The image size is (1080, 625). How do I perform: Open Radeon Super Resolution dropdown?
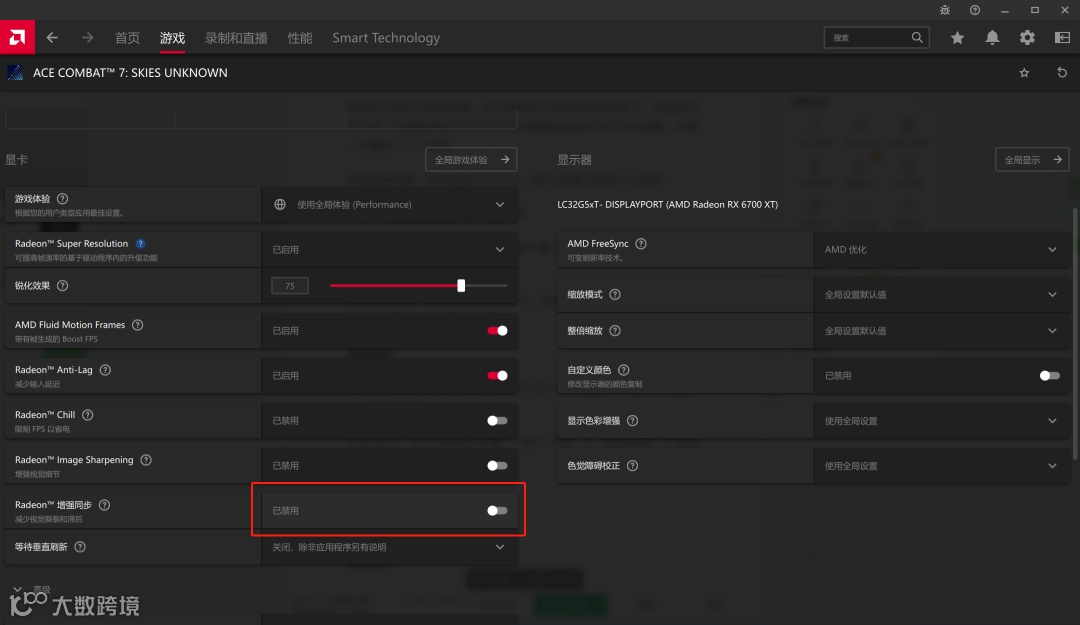389,249
